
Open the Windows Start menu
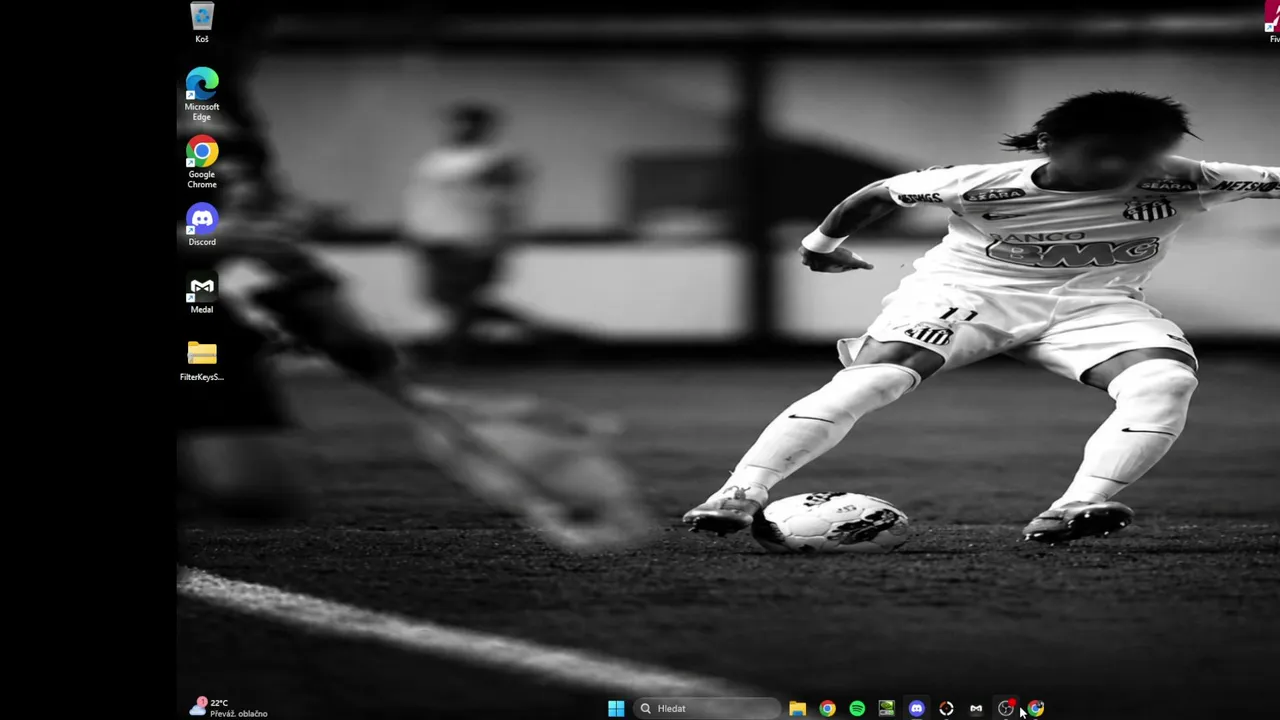616,708
